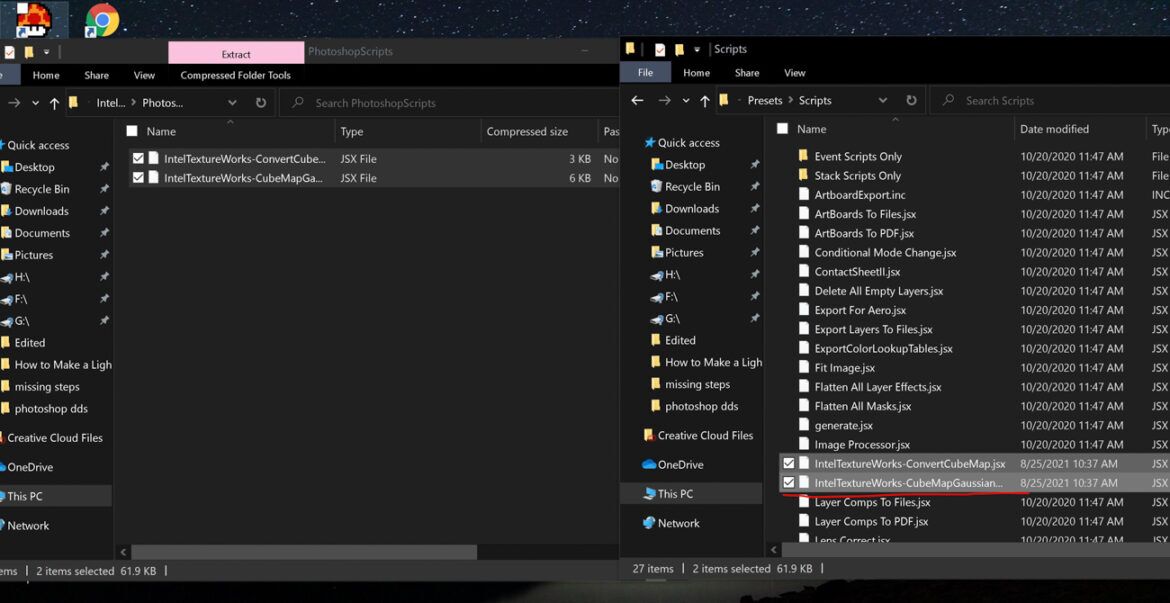Open the address bar dropdown in Scripts window

pyautogui.click(x=882, y=100)
